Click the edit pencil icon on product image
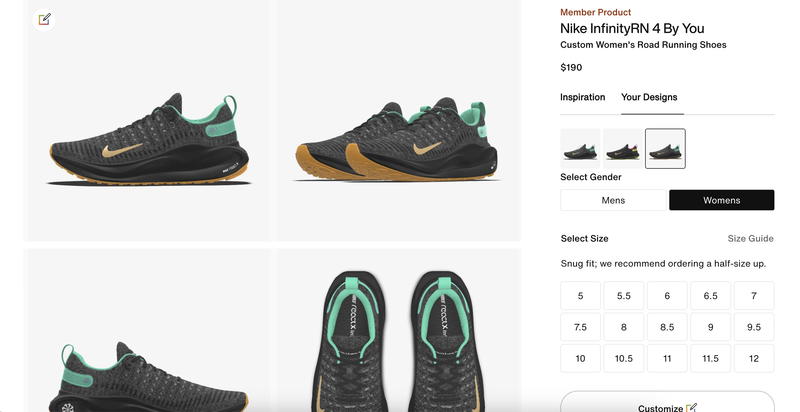The height and width of the screenshot is (412, 800). click(x=44, y=19)
